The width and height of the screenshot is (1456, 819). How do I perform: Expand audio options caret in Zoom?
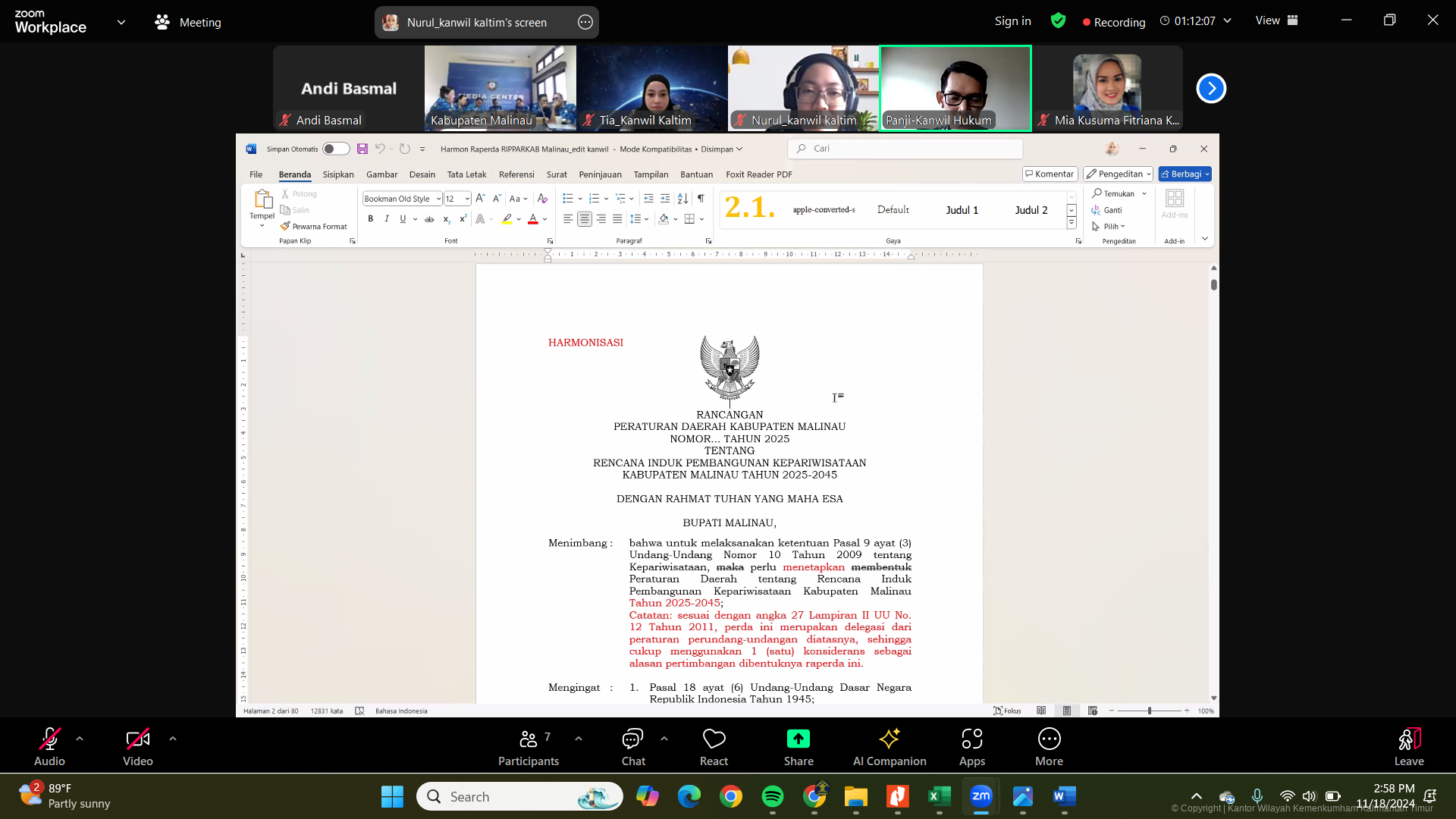pyautogui.click(x=80, y=738)
